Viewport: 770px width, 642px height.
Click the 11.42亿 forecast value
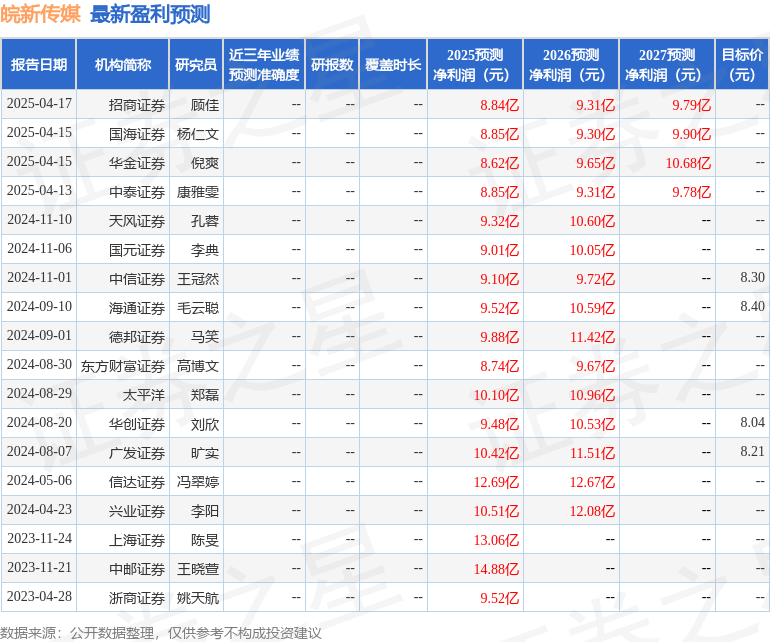592,337
